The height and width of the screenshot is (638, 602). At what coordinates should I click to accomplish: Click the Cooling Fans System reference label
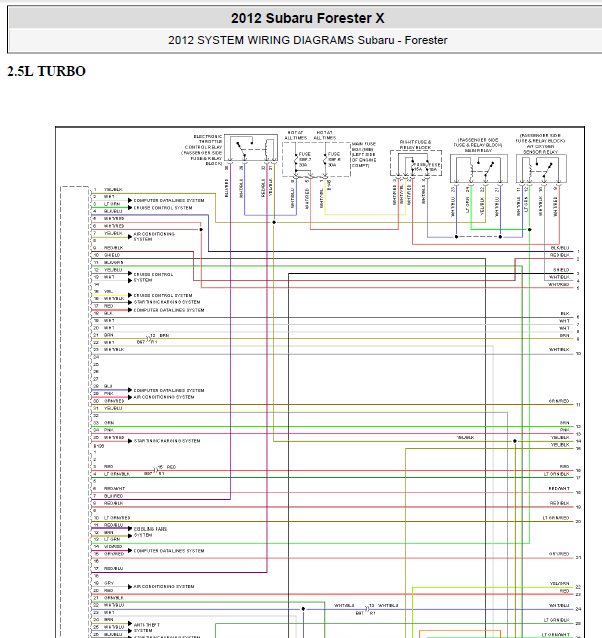point(150,532)
